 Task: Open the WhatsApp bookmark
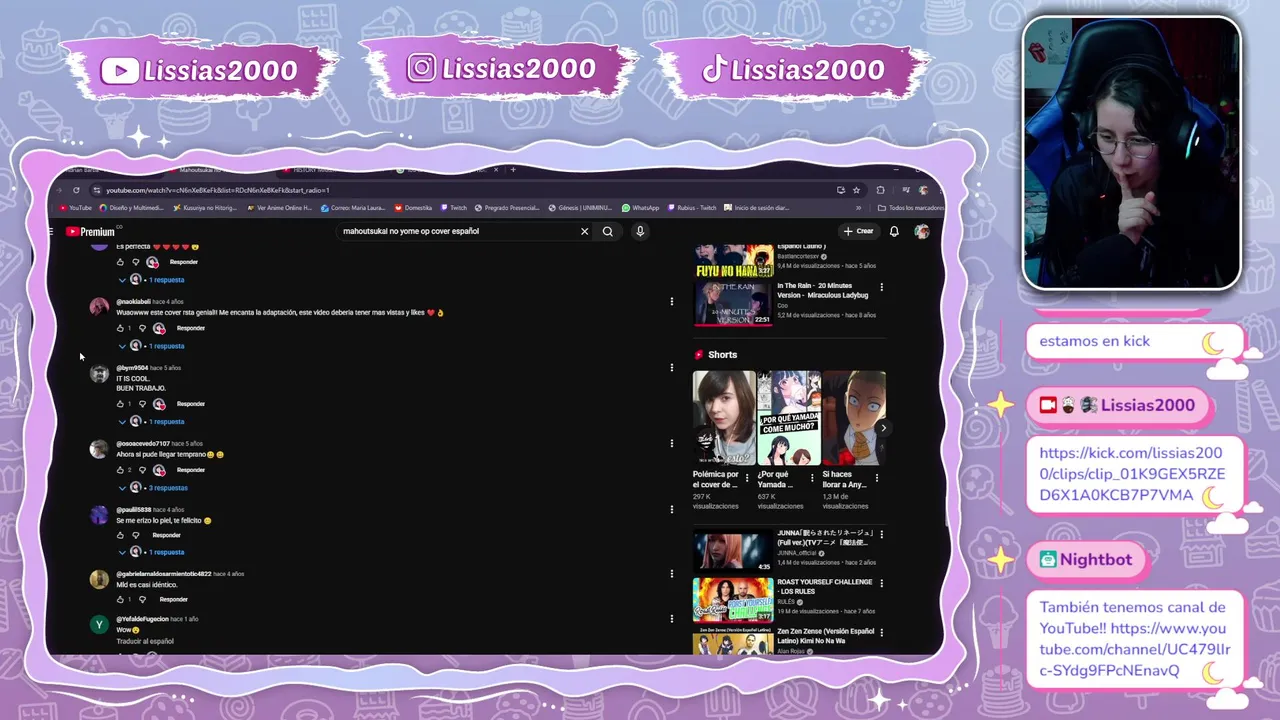[641, 208]
